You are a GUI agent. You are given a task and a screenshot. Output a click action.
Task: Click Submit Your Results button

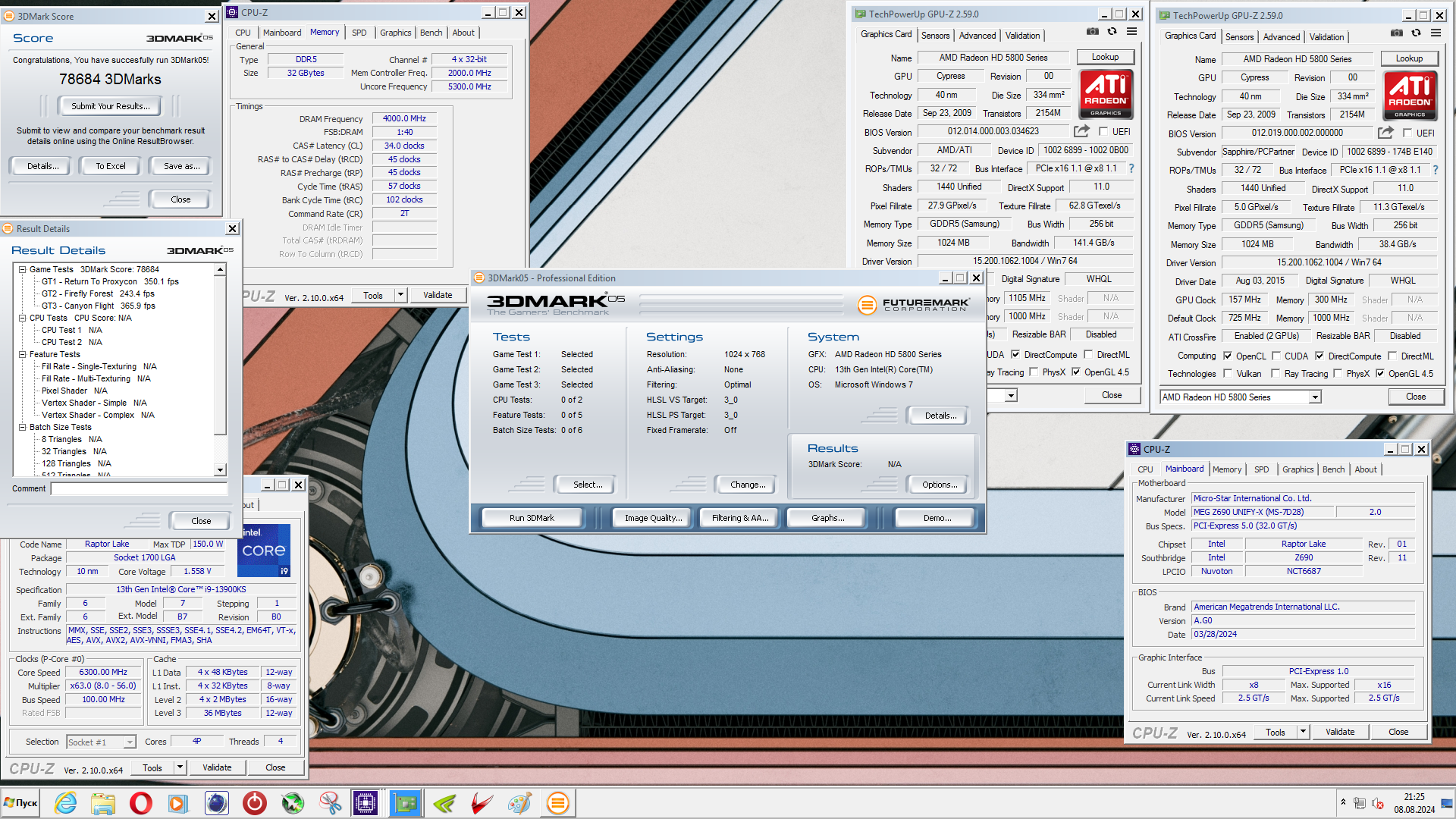click(111, 106)
